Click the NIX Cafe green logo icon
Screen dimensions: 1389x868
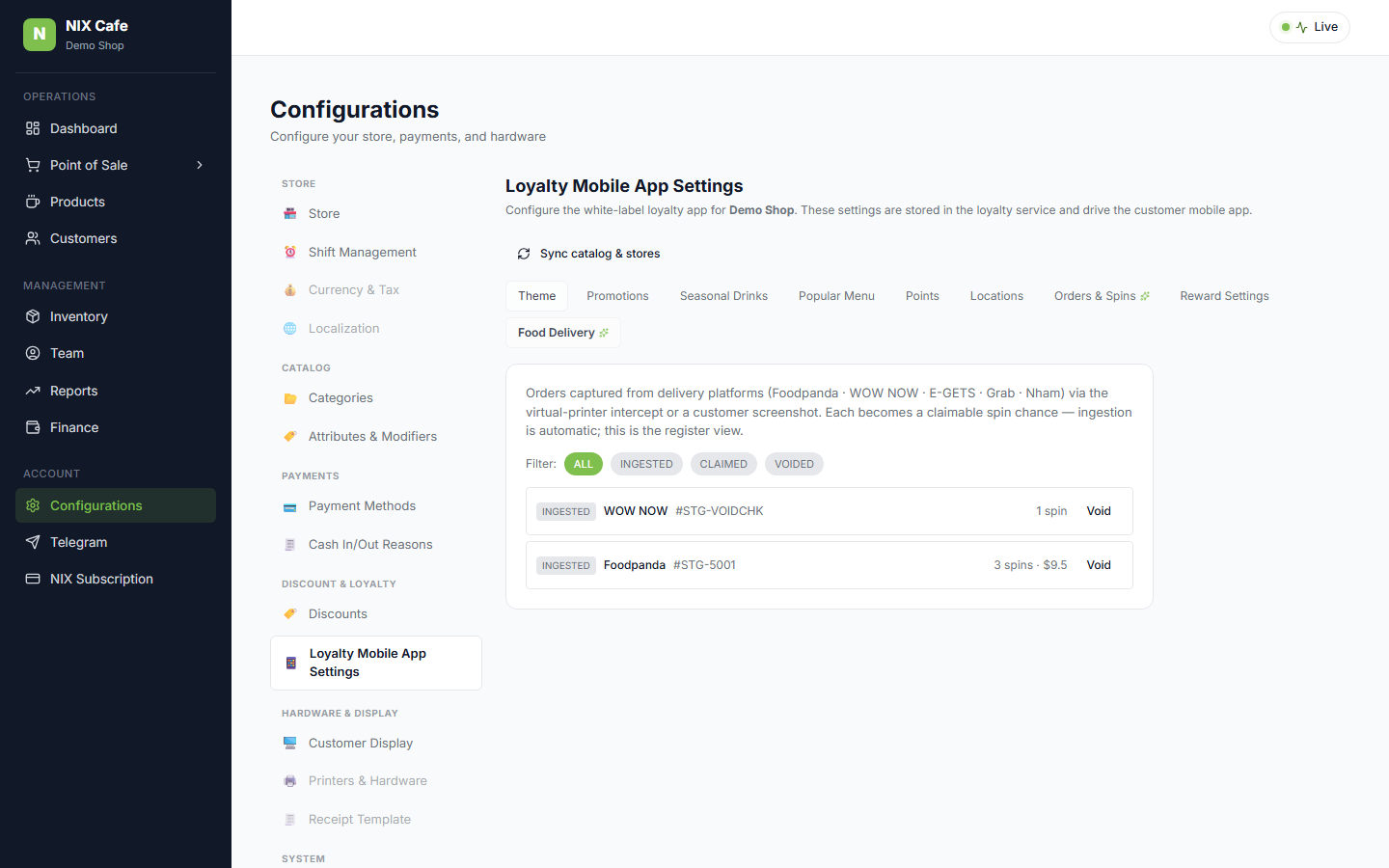[40, 34]
